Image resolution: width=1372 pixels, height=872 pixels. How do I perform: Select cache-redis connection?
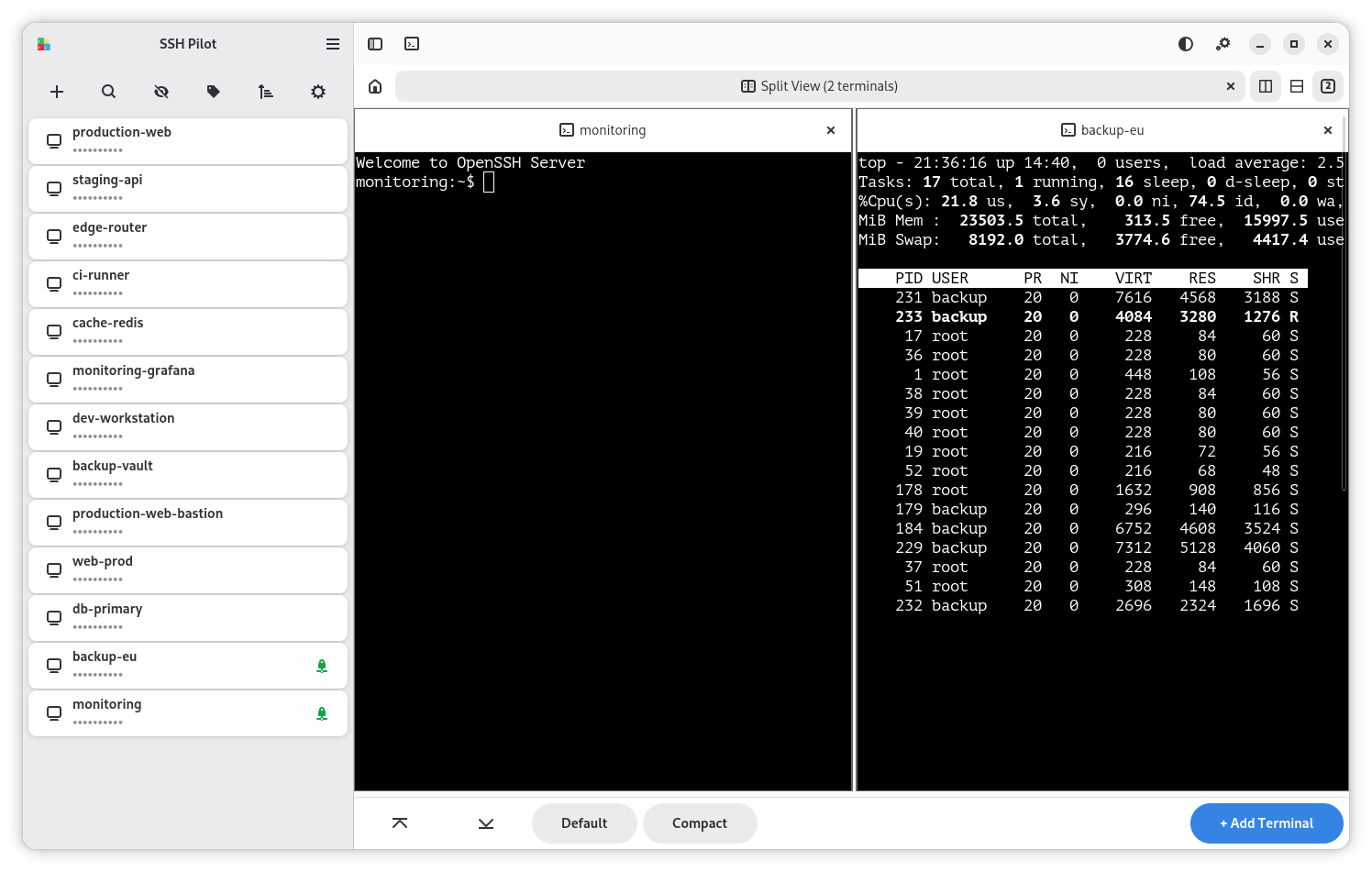188,332
